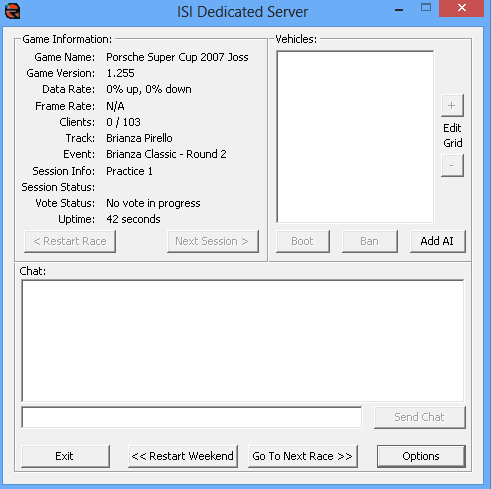The height and width of the screenshot is (489, 491).
Task: Click the rFactor app icon in title bar
Action: [12, 11]
